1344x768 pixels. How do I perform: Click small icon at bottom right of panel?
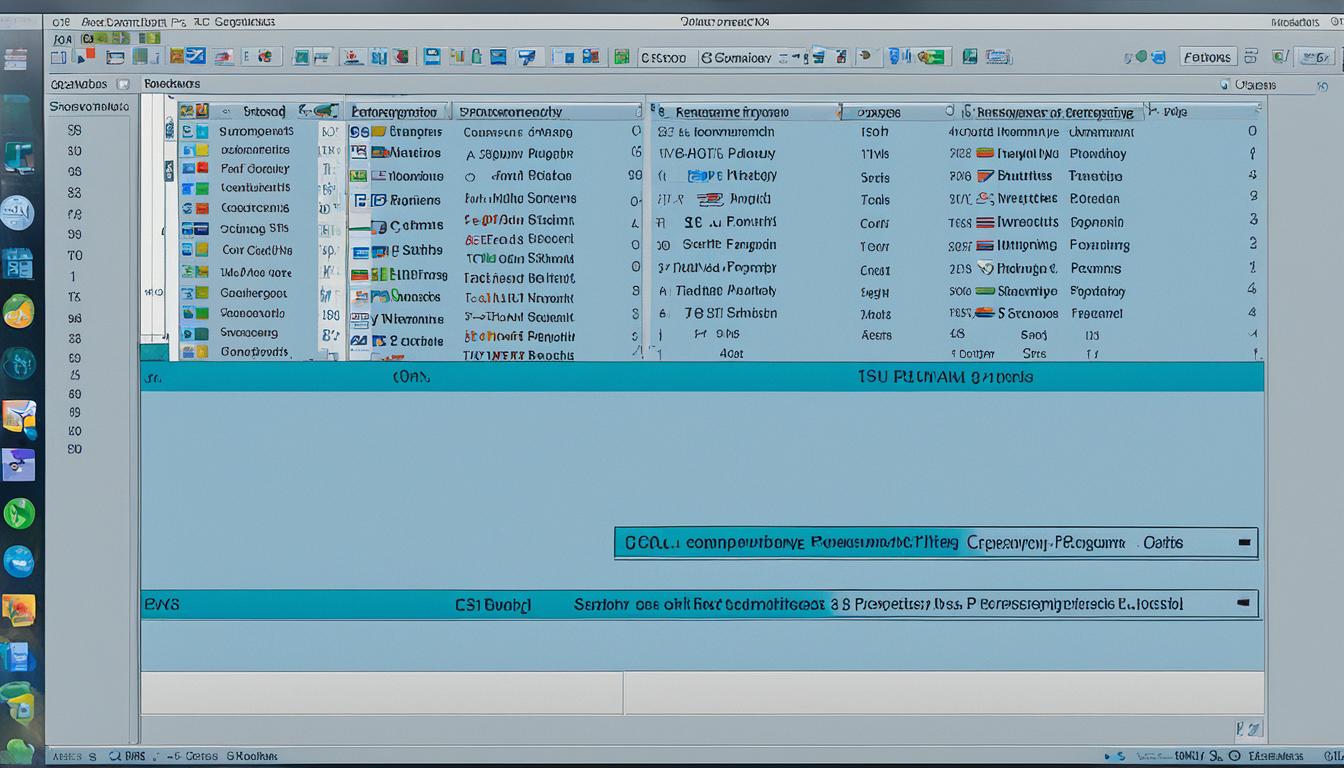[1249, 729]
